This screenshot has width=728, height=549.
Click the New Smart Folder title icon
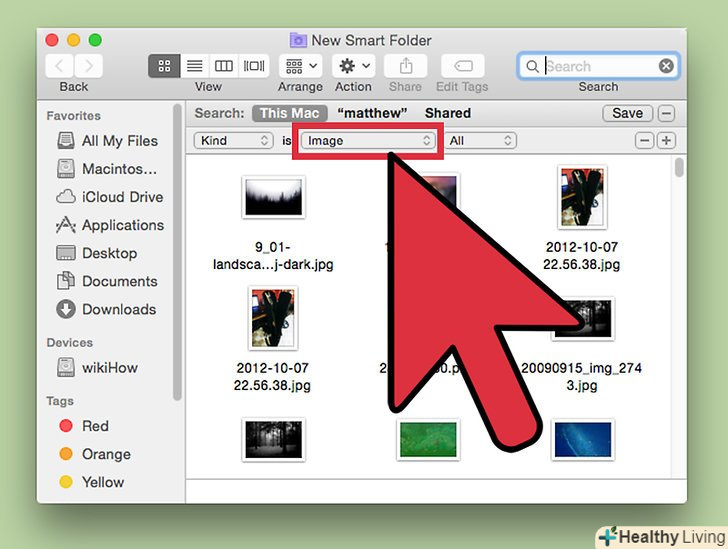click(x=298, y=40)
